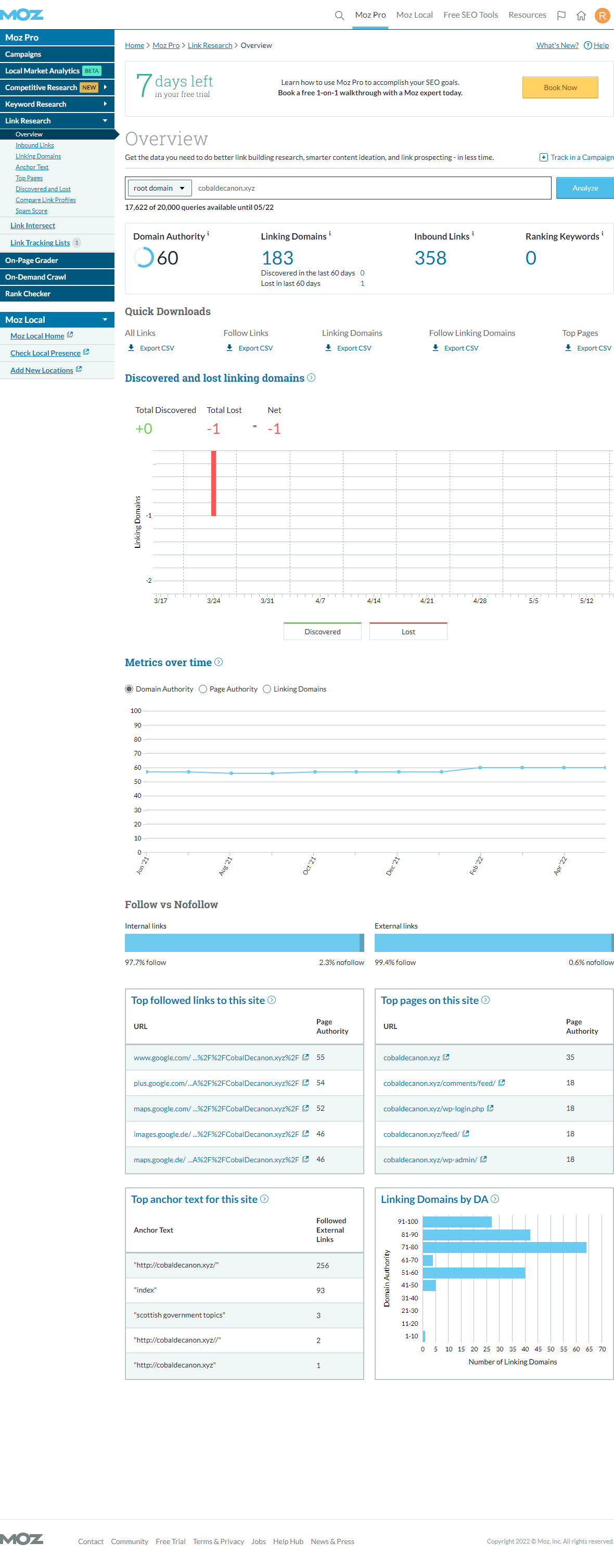Switch to the Moz Local top tab
The height and width of the screenshot is (1568, 614).
pyautogui.click(x=414, y=15)
